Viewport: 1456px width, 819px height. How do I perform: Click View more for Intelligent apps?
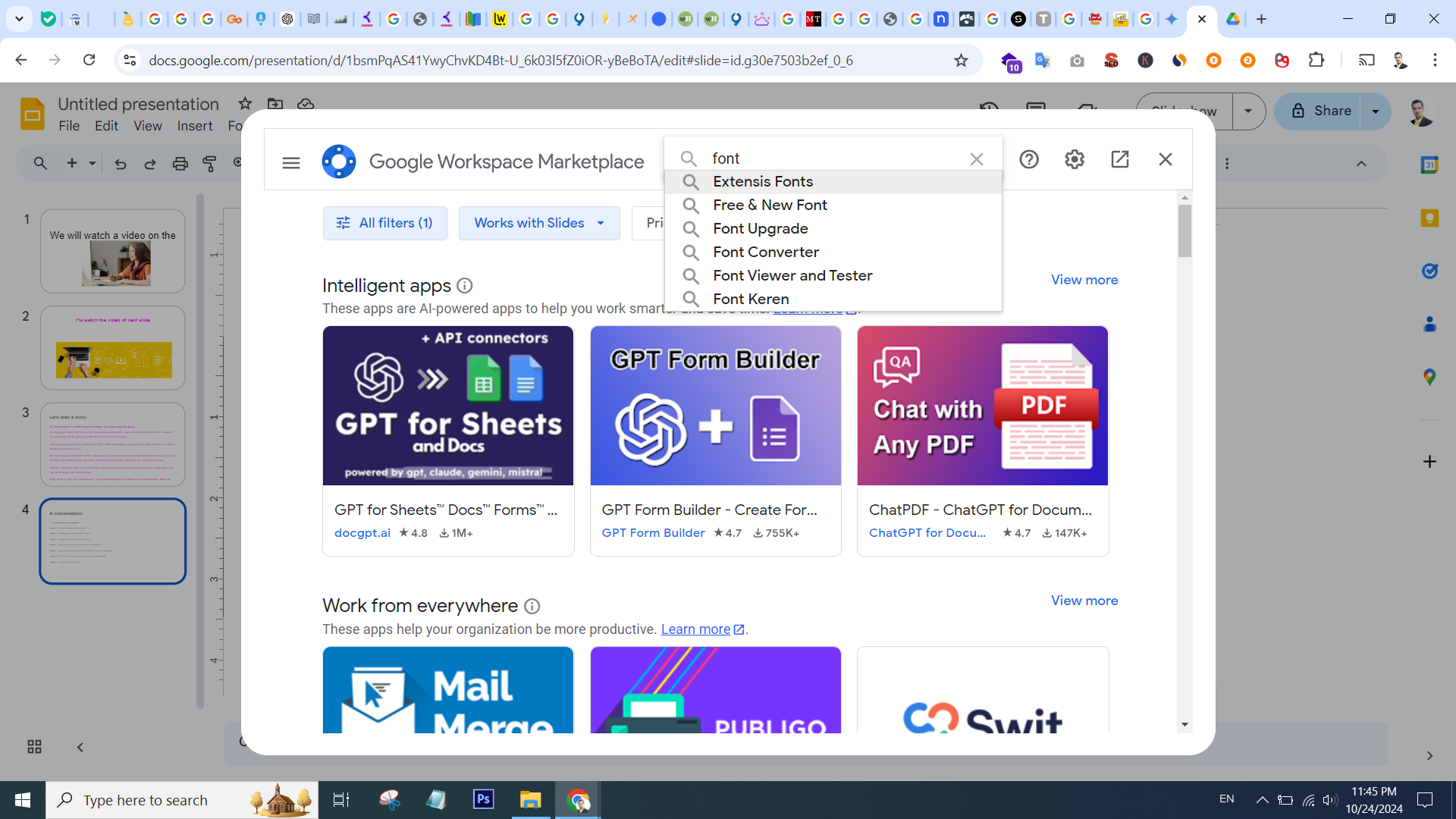click(1084, 280)
